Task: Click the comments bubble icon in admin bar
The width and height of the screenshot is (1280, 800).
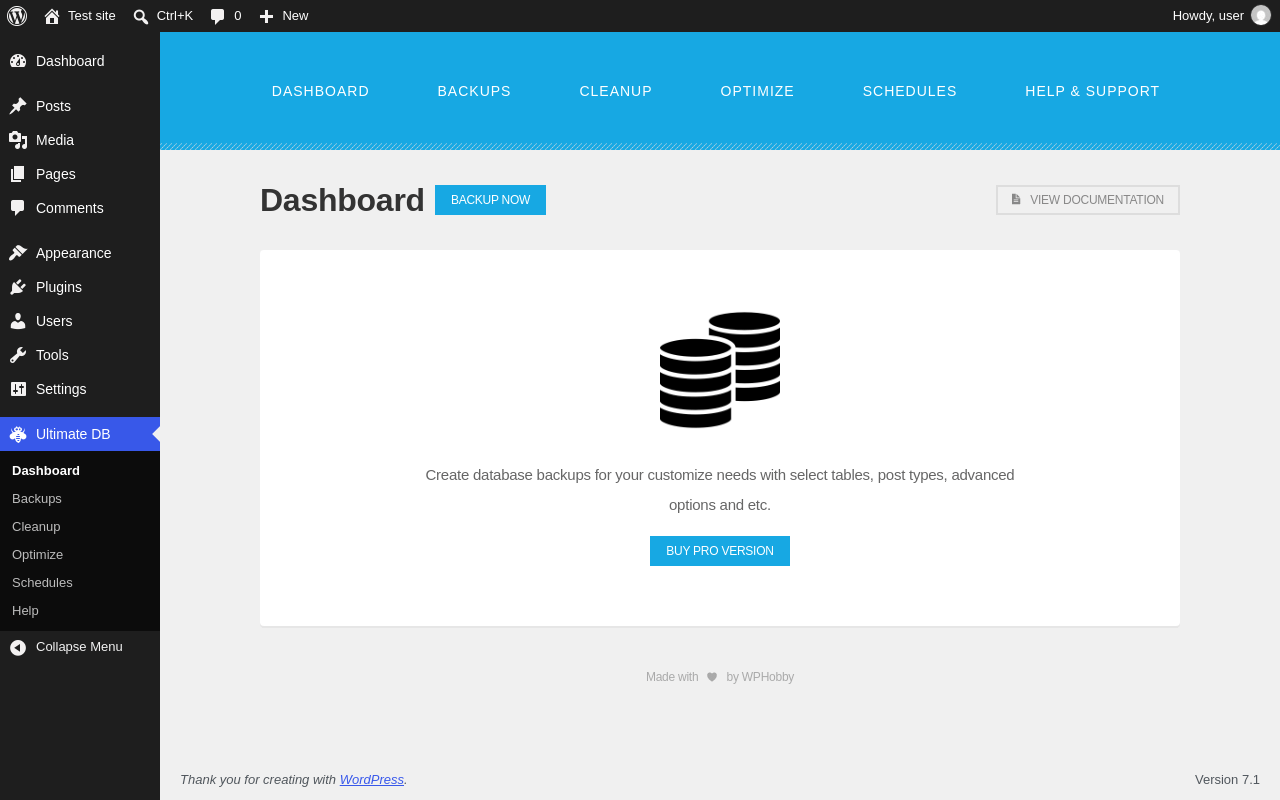Action: coord(218,16)
